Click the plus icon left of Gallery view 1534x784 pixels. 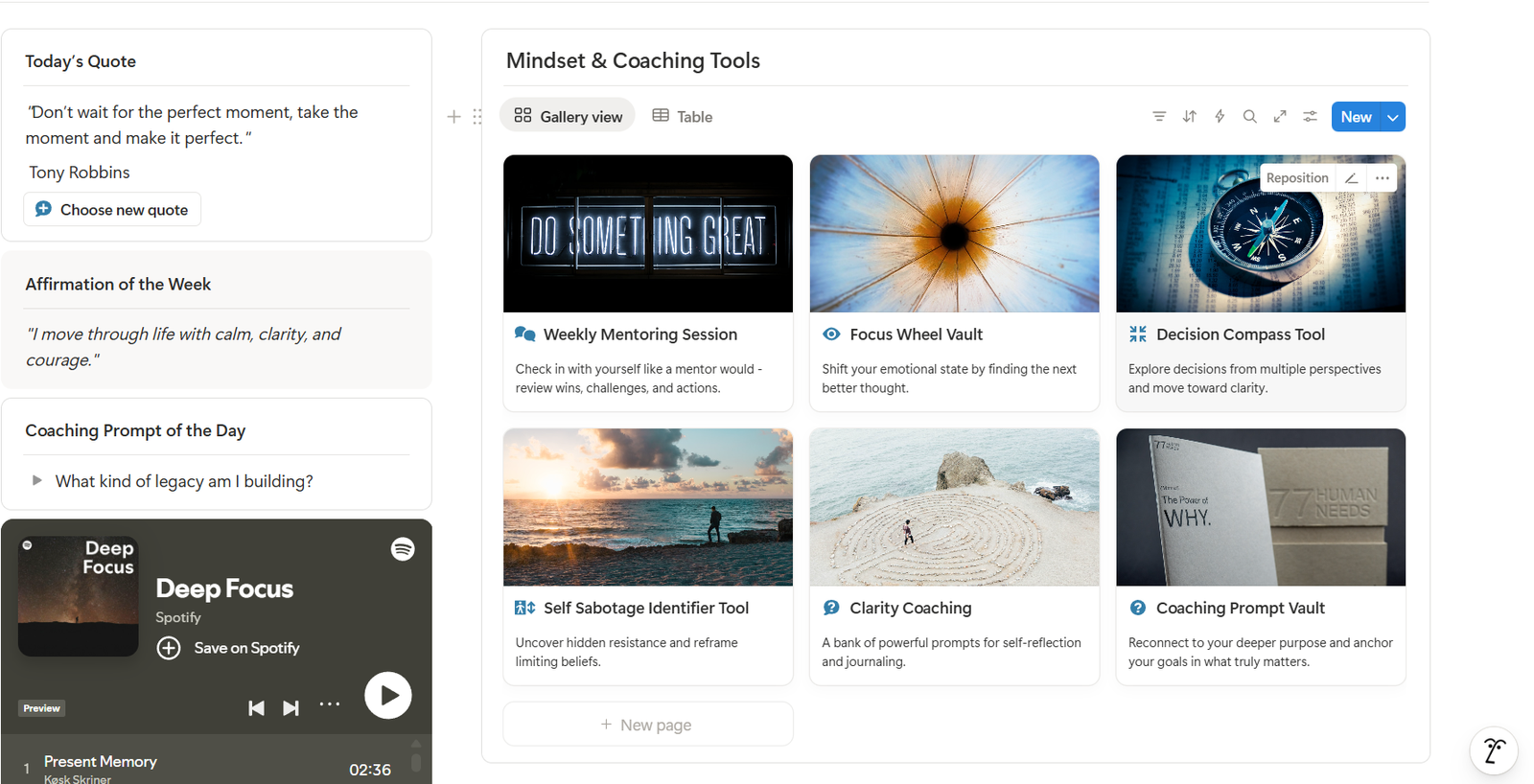click(x=454, y=117)
